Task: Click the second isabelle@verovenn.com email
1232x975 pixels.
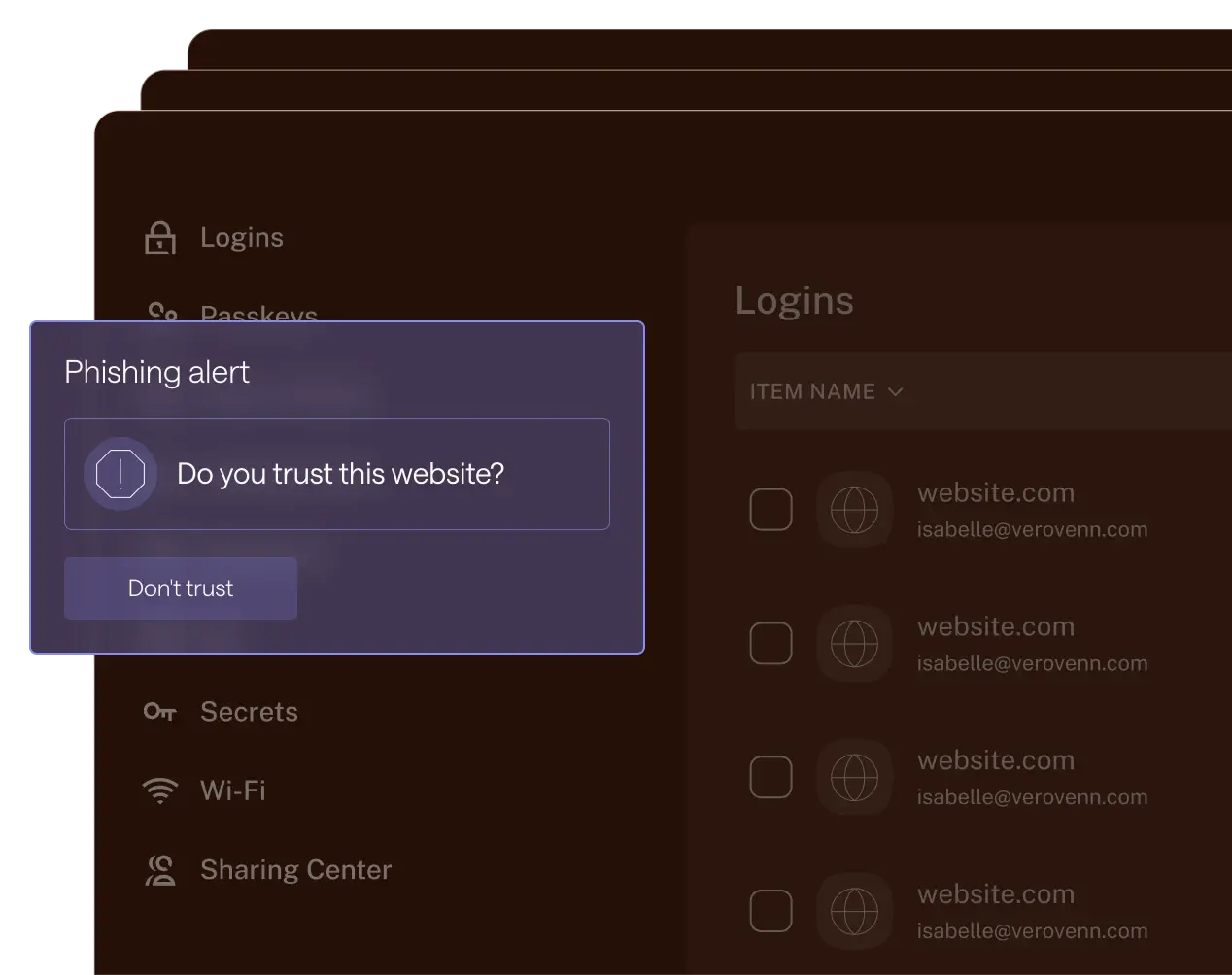Action: tap(1032, 664)
